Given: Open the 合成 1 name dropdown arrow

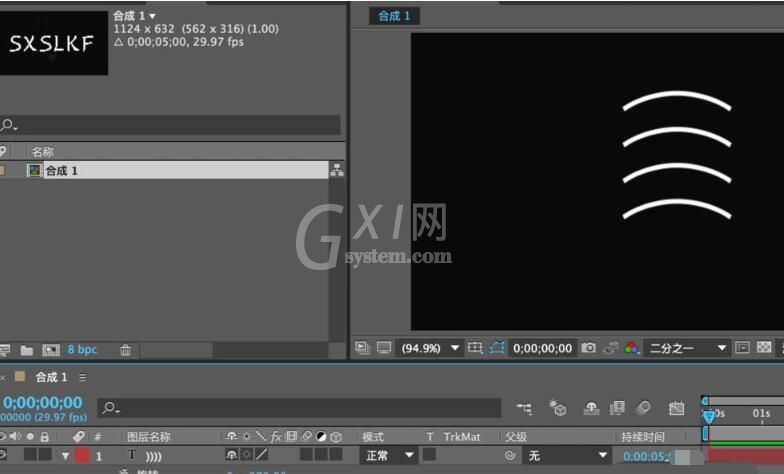Looking at the screenshot, I should (x=152, y=16).
